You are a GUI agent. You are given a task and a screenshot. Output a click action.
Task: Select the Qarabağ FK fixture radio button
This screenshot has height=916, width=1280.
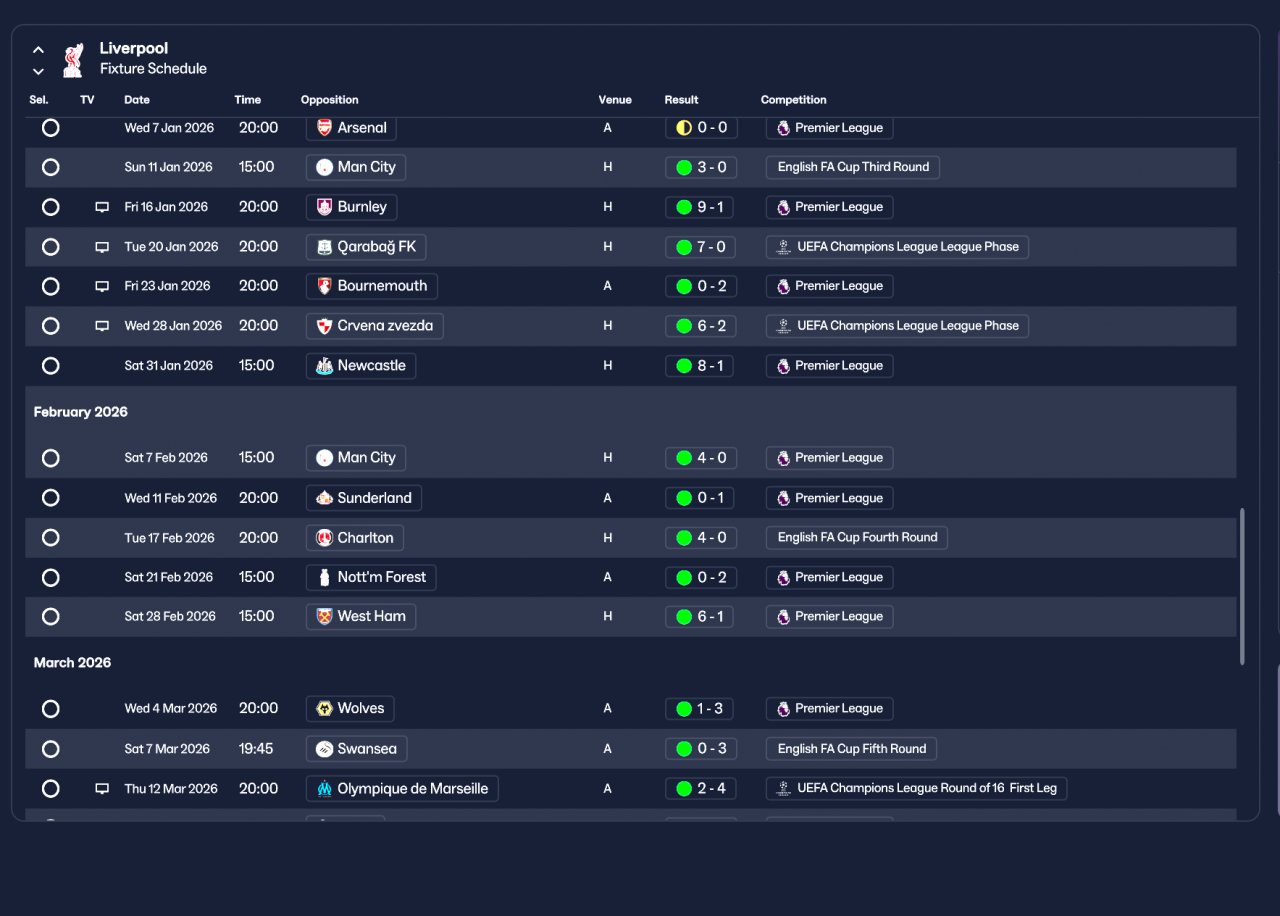click(51, 247)
